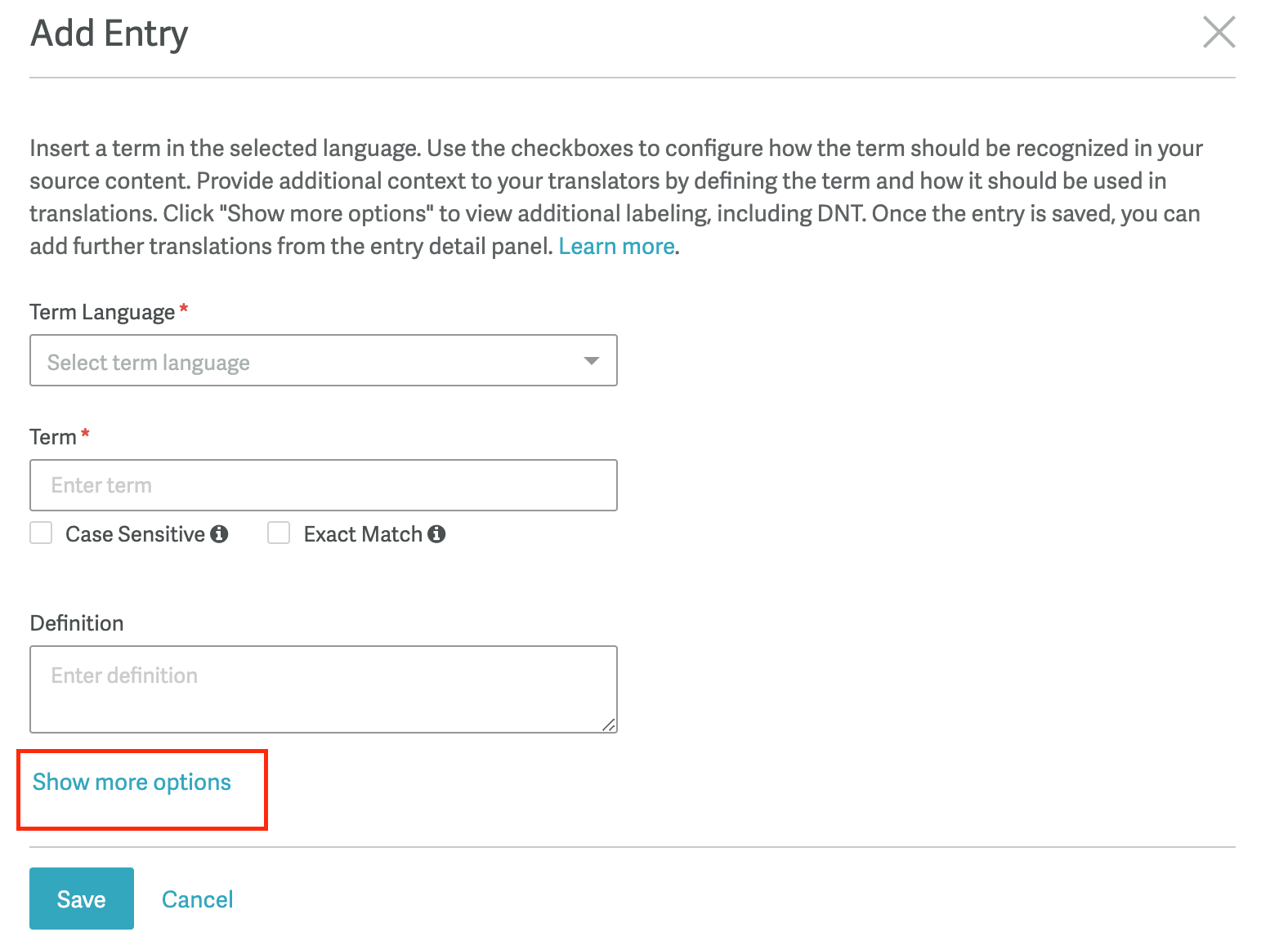The image size is (1288, 941).
Task: Click the Exact Match label text
Action: [363, 533]
